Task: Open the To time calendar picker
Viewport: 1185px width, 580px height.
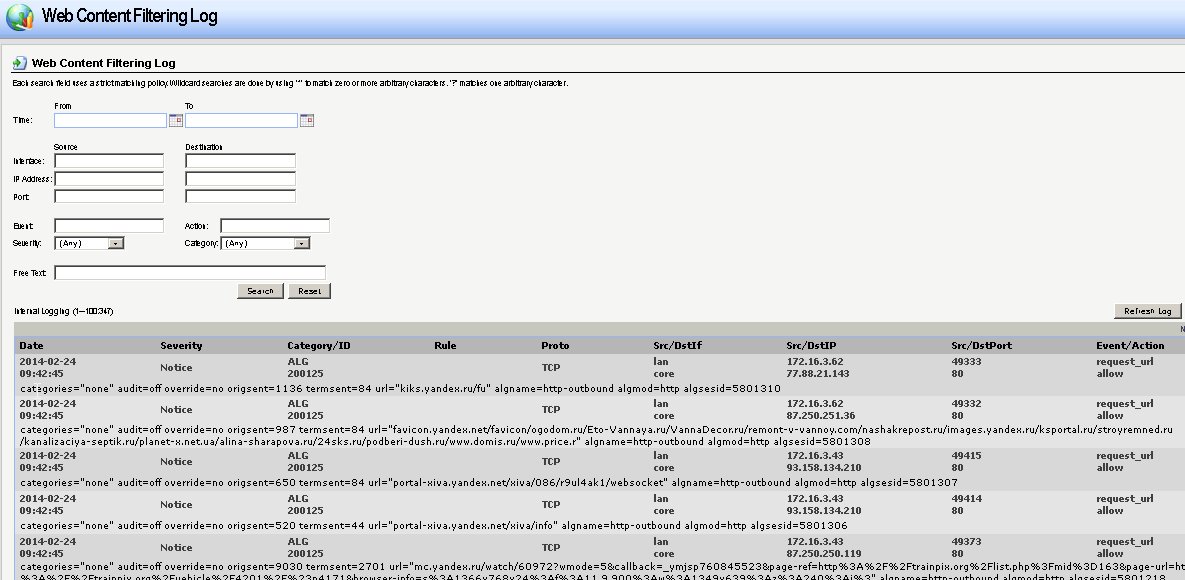Action: (307, 121)
